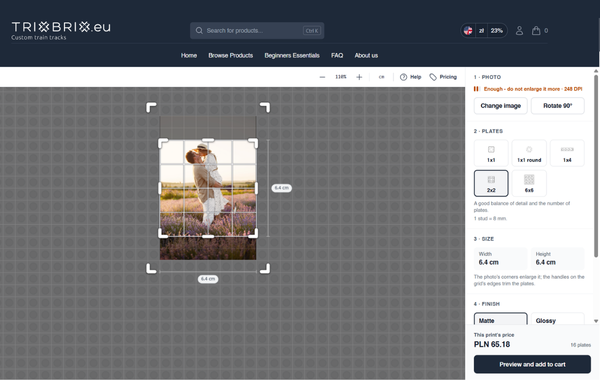Click the grid's bottom-left corner handle

point(163,233)
